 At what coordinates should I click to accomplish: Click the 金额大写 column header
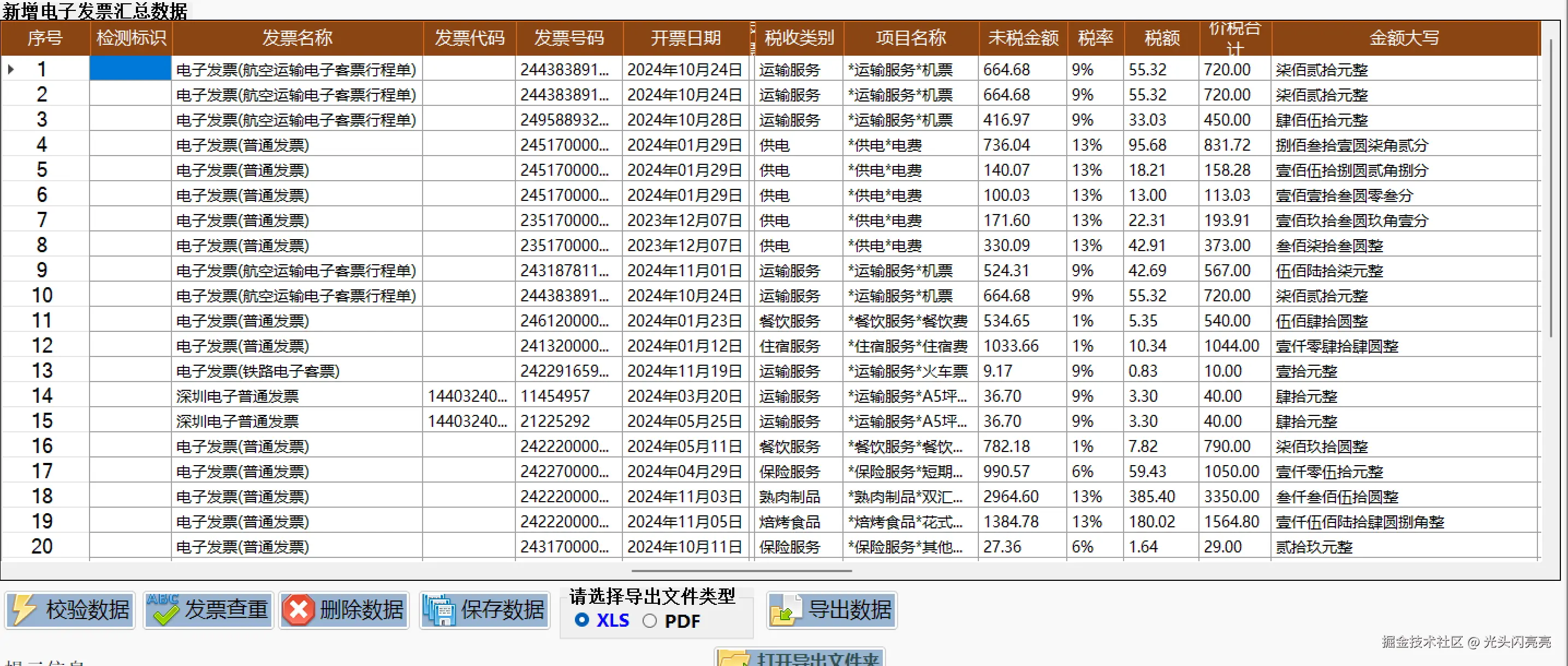[x=1404, y=38]
